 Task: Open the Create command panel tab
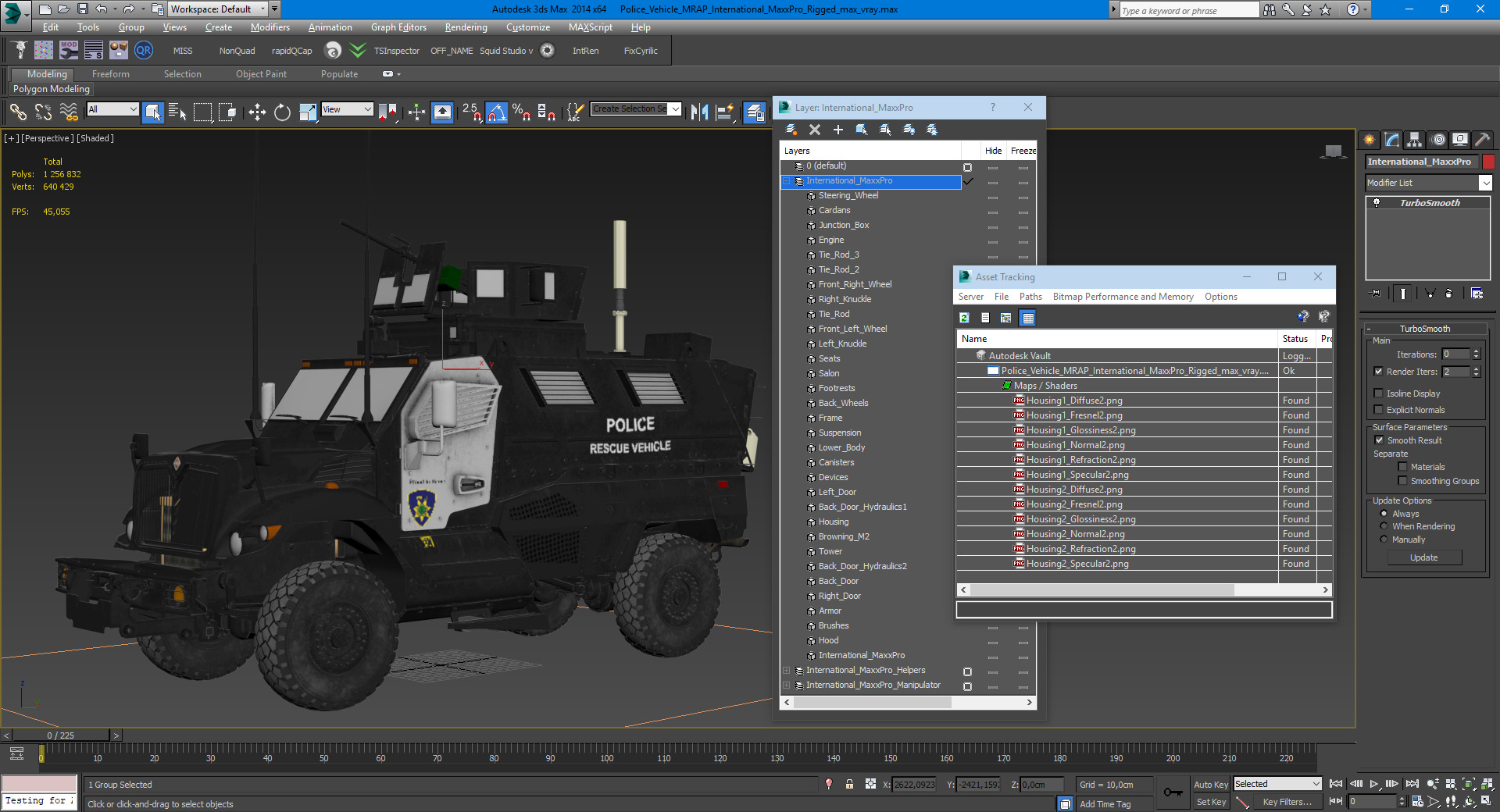pyautogui.click(x=1370, y=140)
